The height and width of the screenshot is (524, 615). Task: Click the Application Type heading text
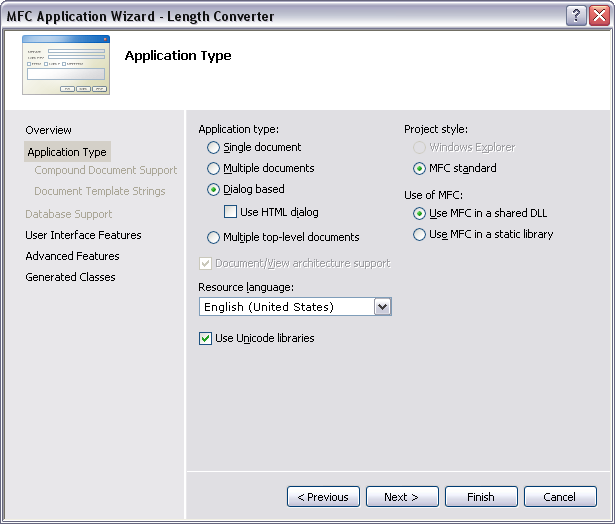click(x=178, y=56)
